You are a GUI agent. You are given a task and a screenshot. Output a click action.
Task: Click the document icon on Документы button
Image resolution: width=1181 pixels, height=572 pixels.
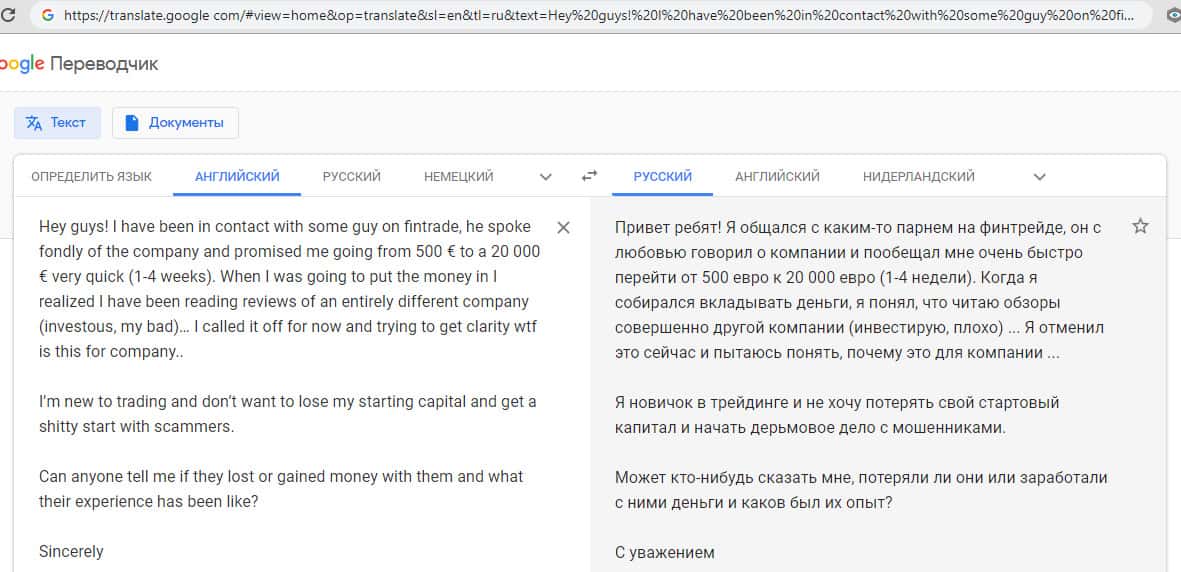pos(132,123)
